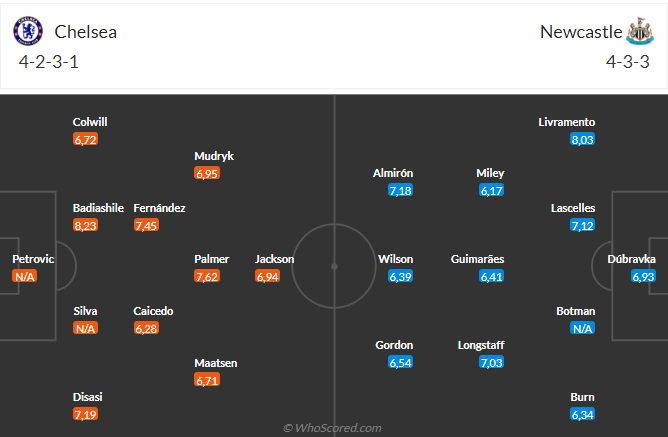Choose Disasi at the bottom left
The height and width of the screenshot is (437, 668).
[x=87, y=397]
